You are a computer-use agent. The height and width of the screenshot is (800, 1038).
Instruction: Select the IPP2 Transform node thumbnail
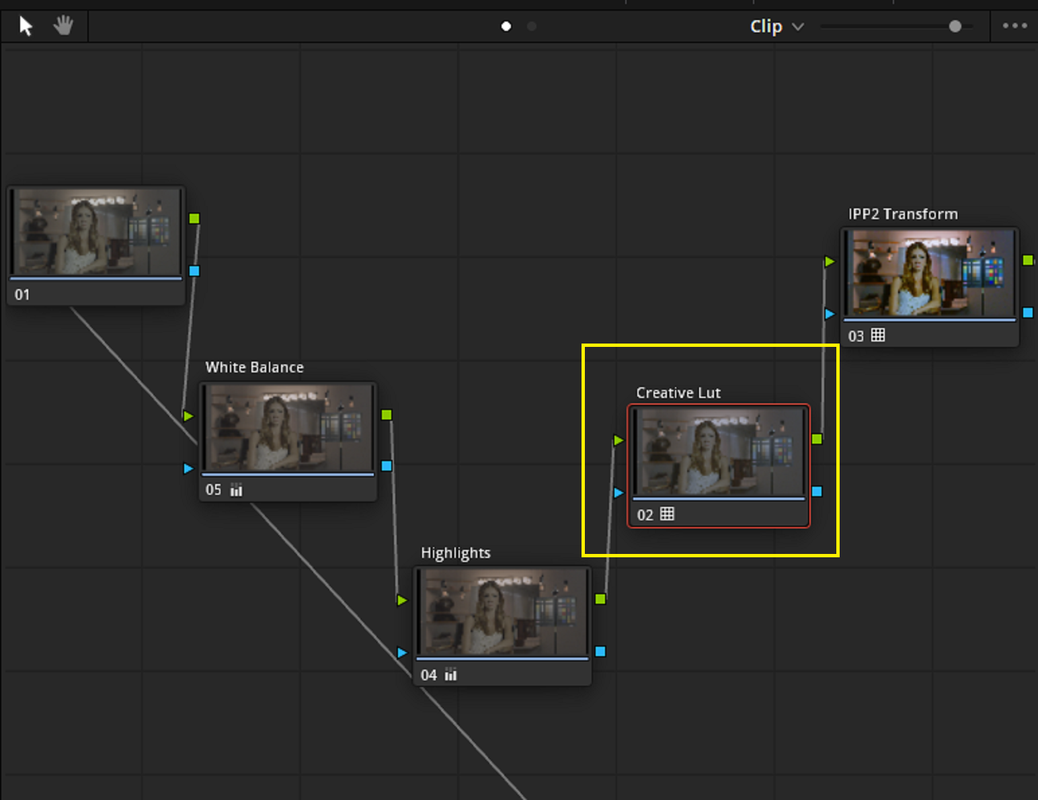(x=929, y=273)
